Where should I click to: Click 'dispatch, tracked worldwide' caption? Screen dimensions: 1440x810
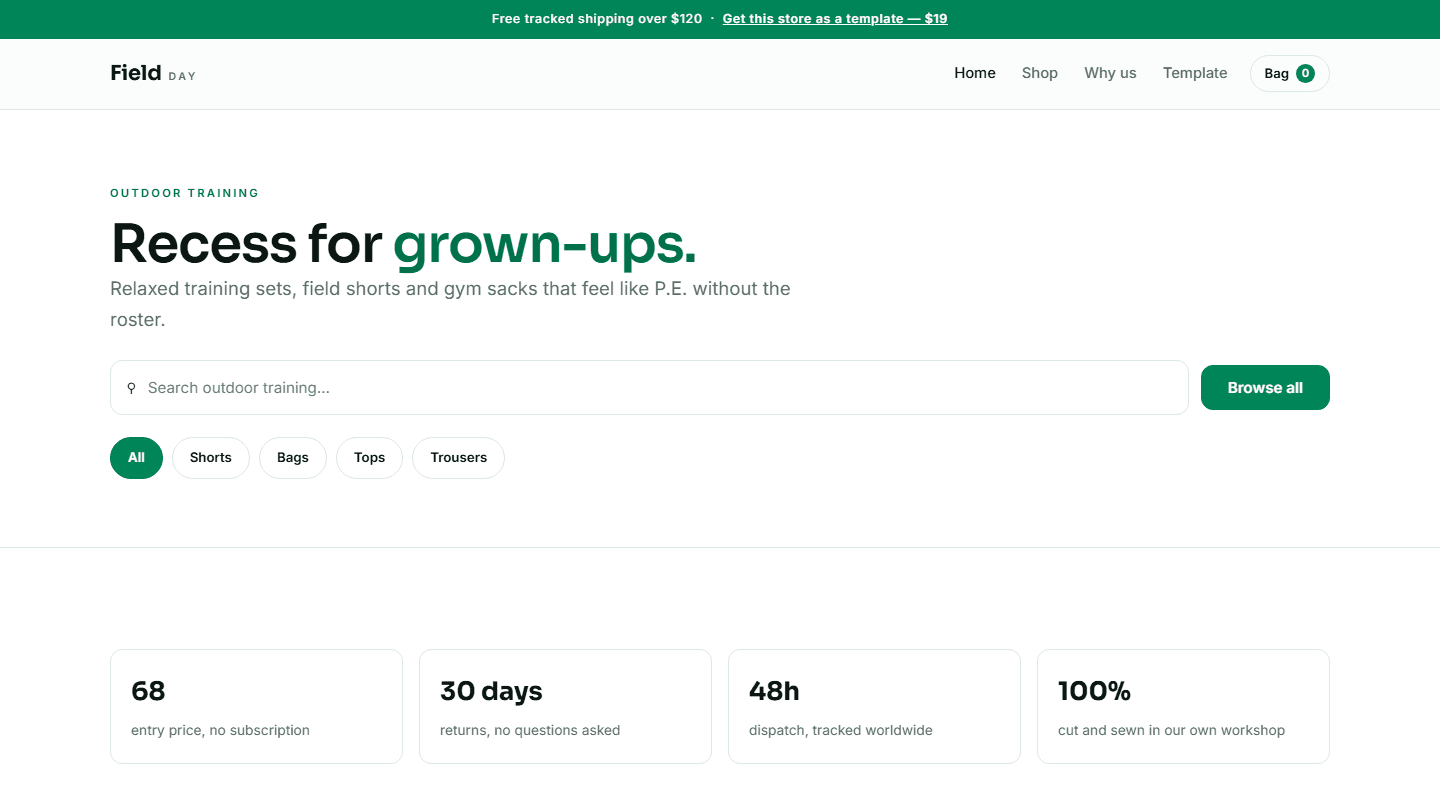841,730
